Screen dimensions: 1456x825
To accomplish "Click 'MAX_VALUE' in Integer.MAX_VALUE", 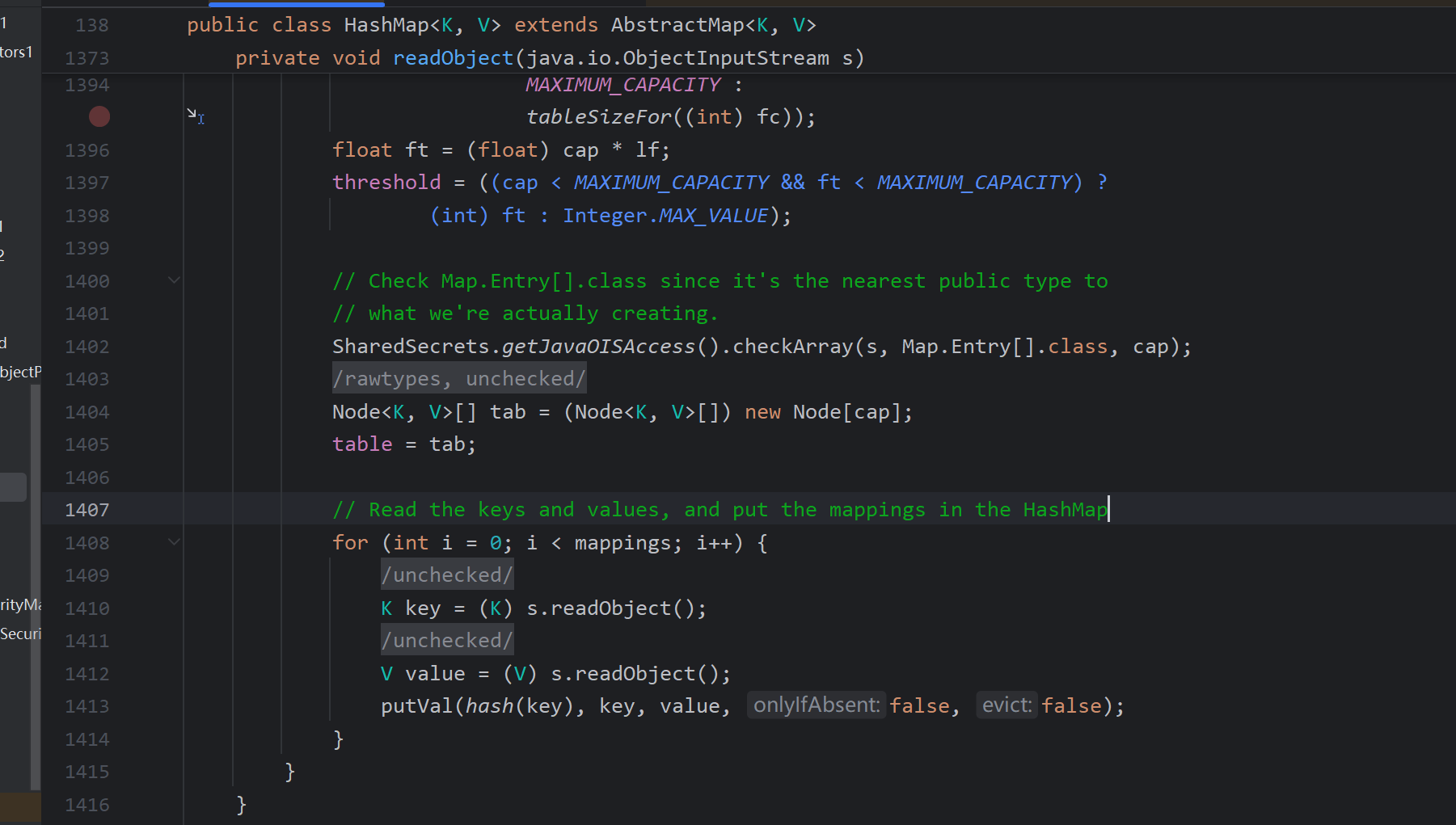I will [x=714, y=216].
